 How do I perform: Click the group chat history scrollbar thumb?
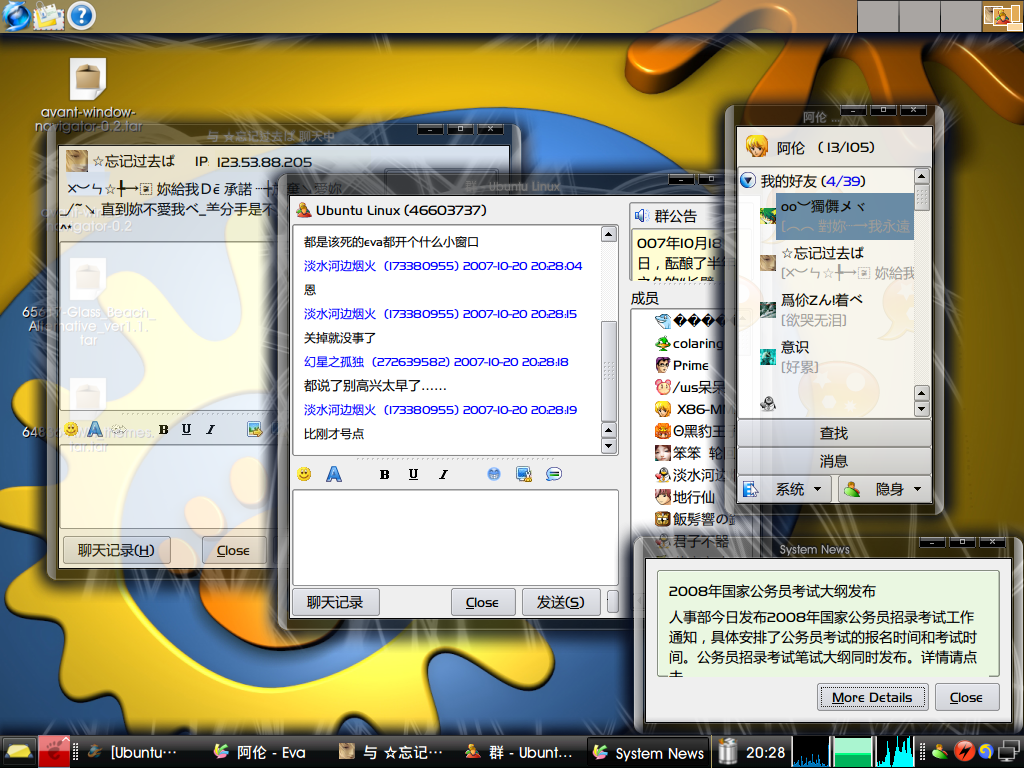(609, 371)
